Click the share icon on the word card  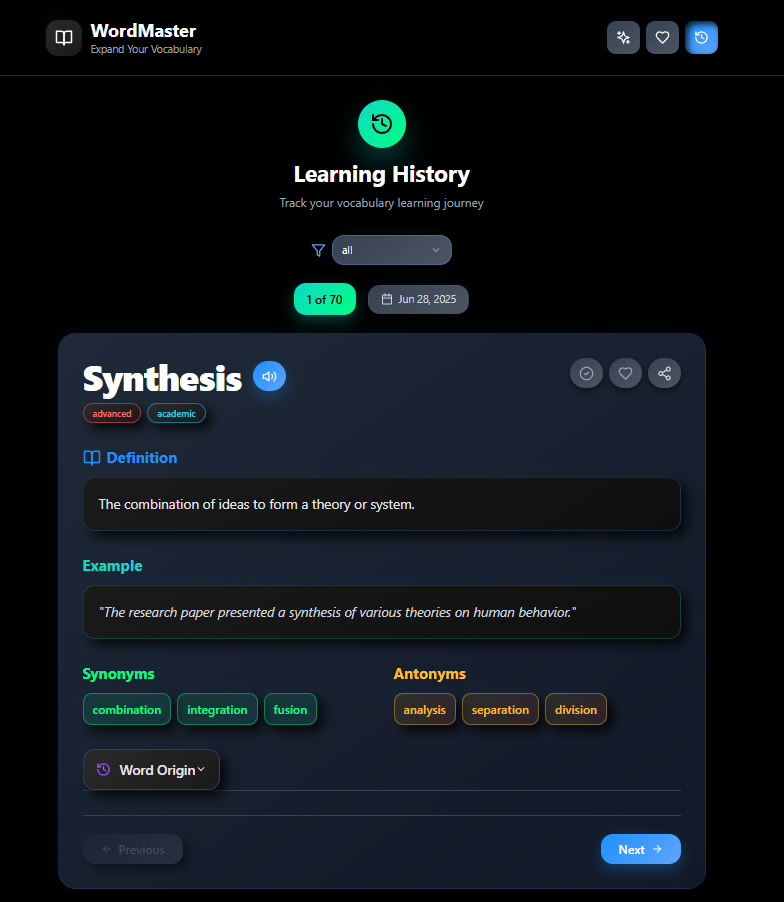[x=664, y=373]
